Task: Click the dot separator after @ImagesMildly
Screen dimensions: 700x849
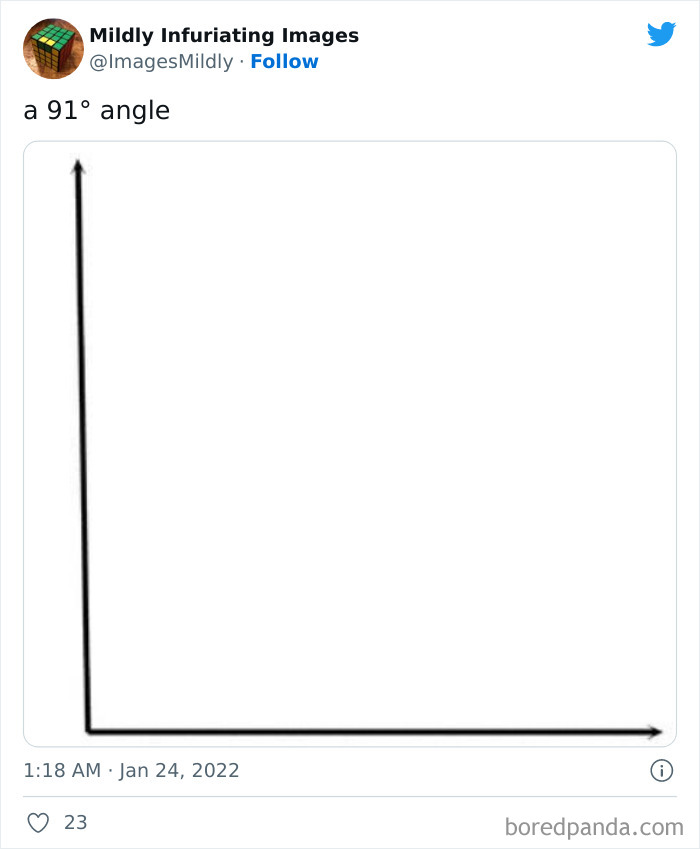Action: [240, 61]
